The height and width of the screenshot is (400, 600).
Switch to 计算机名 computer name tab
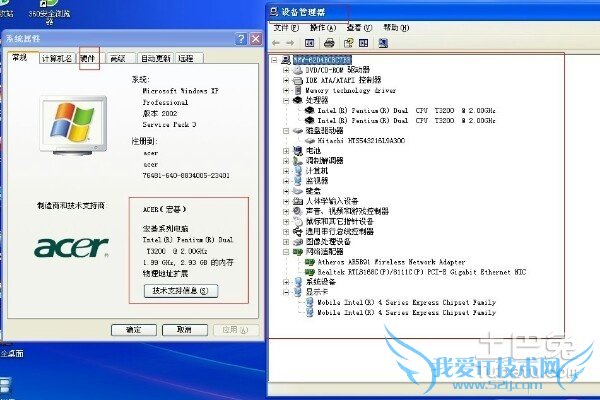[57, 58]
